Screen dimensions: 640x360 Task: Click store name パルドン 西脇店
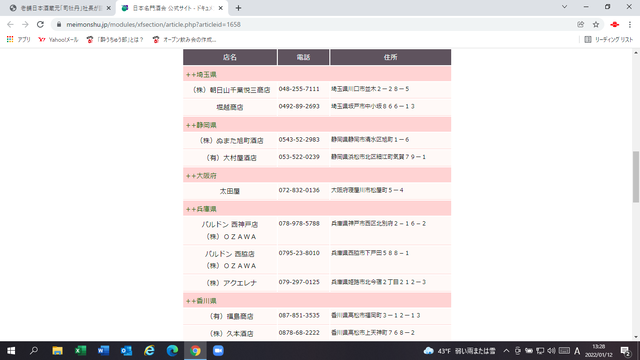(230, 254)
